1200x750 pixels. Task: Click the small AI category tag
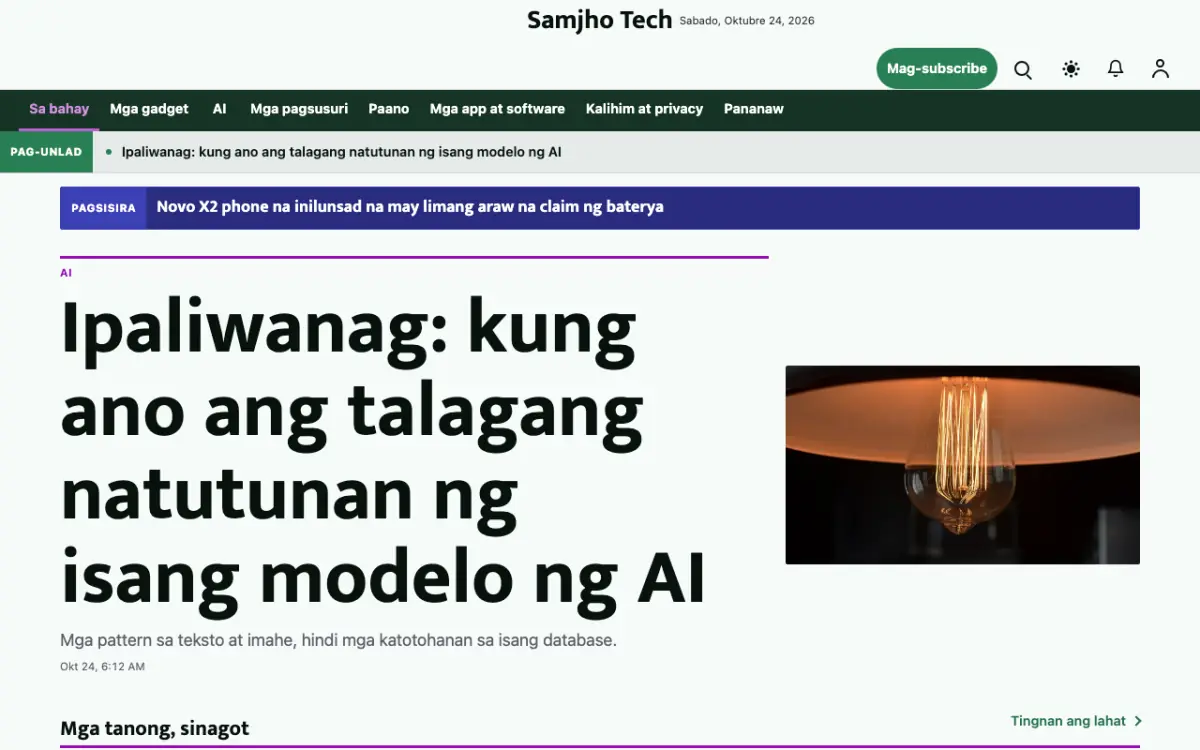(66, 273)
